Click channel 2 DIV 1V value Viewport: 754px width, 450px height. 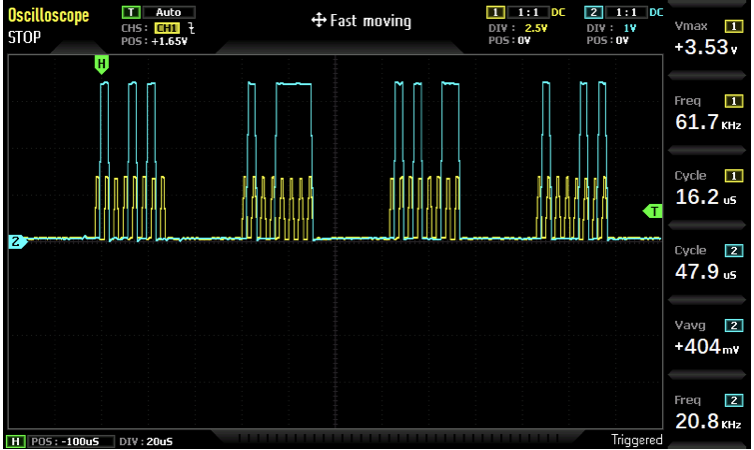tap(629, 28)
